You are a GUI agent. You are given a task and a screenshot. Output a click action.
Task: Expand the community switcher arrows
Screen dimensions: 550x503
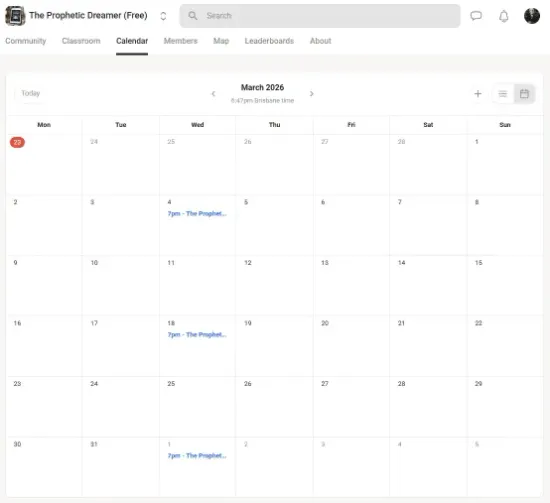tap(163, 16)
